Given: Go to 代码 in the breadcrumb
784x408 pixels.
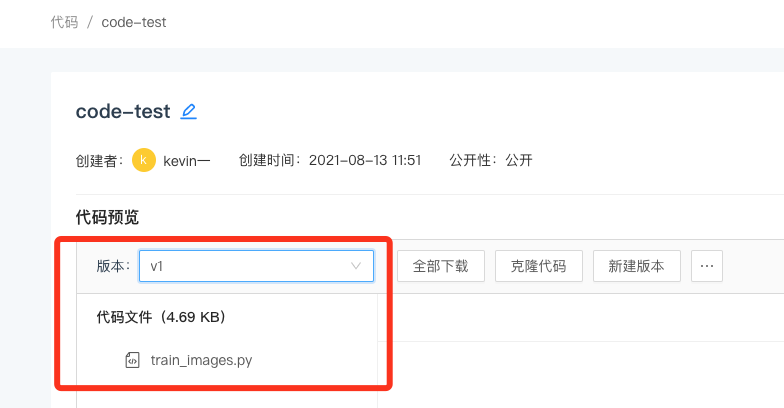Looking at the screenshot, I should point(64,22).
